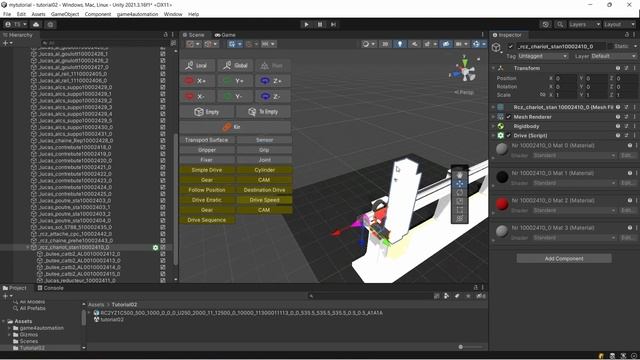Open the Shader dropdown for Mat 0 material
The width and height of the screenshot is (640, 360).
click(574, 156)
